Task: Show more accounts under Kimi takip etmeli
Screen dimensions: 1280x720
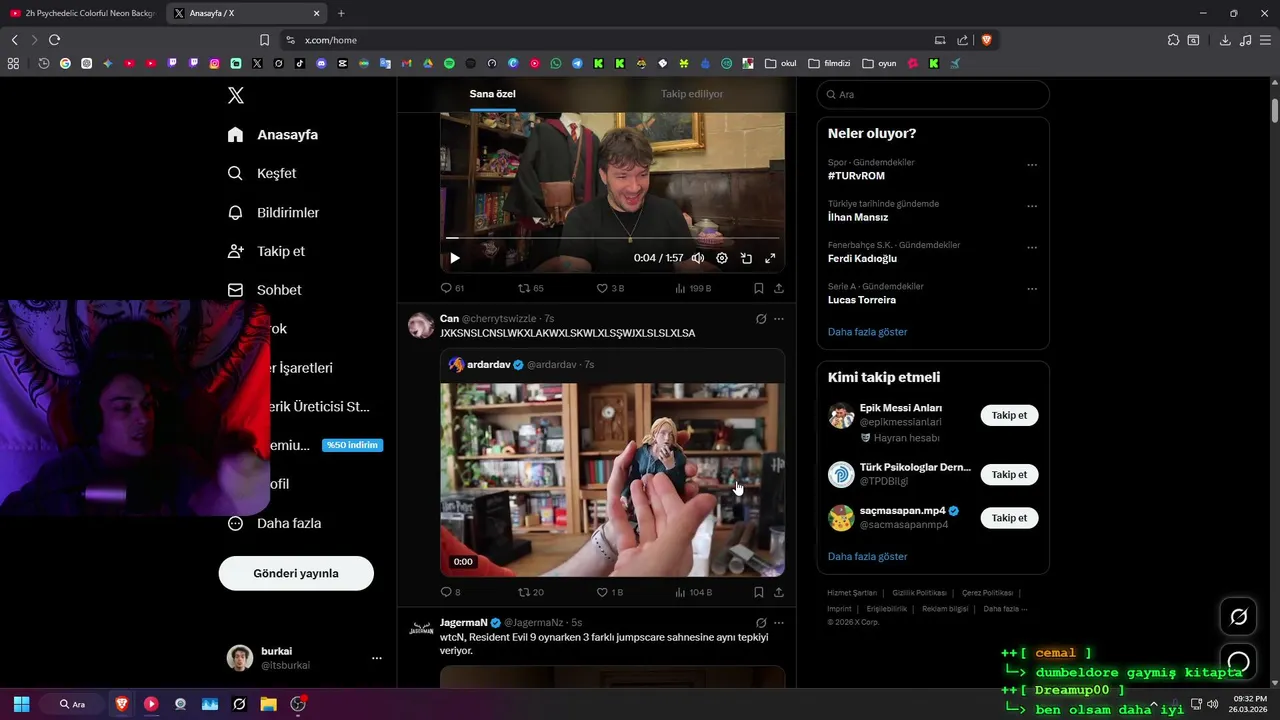Action: (867, 557)
